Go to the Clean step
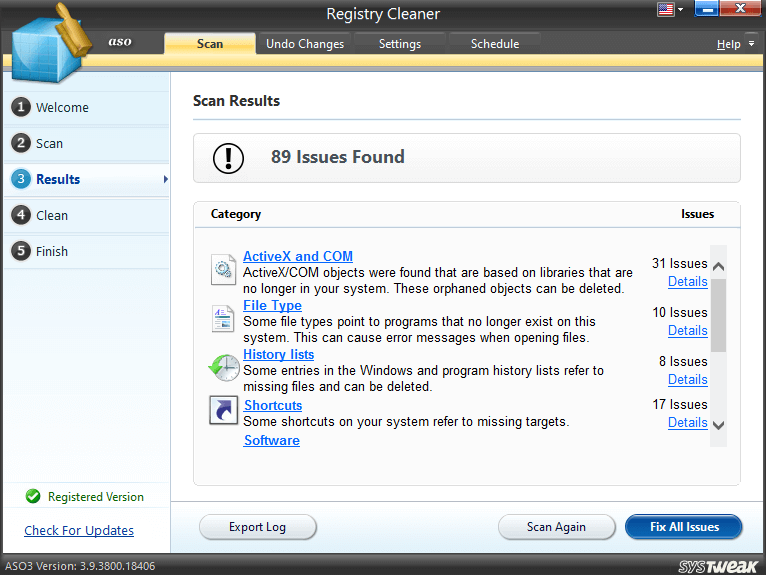The image size is (766, 575). 87,215
